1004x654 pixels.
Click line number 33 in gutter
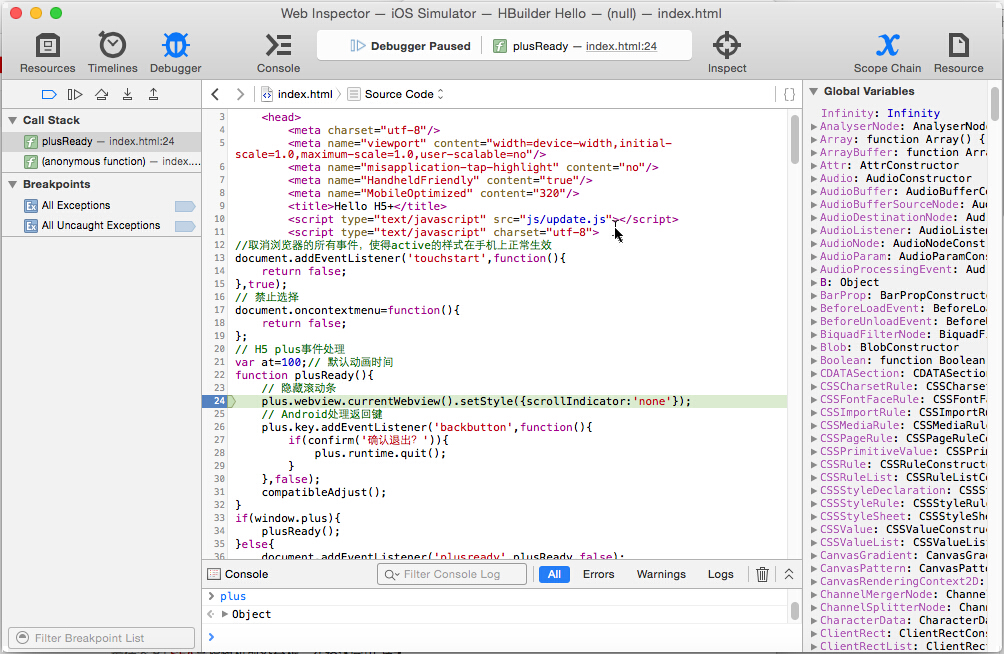219,518
